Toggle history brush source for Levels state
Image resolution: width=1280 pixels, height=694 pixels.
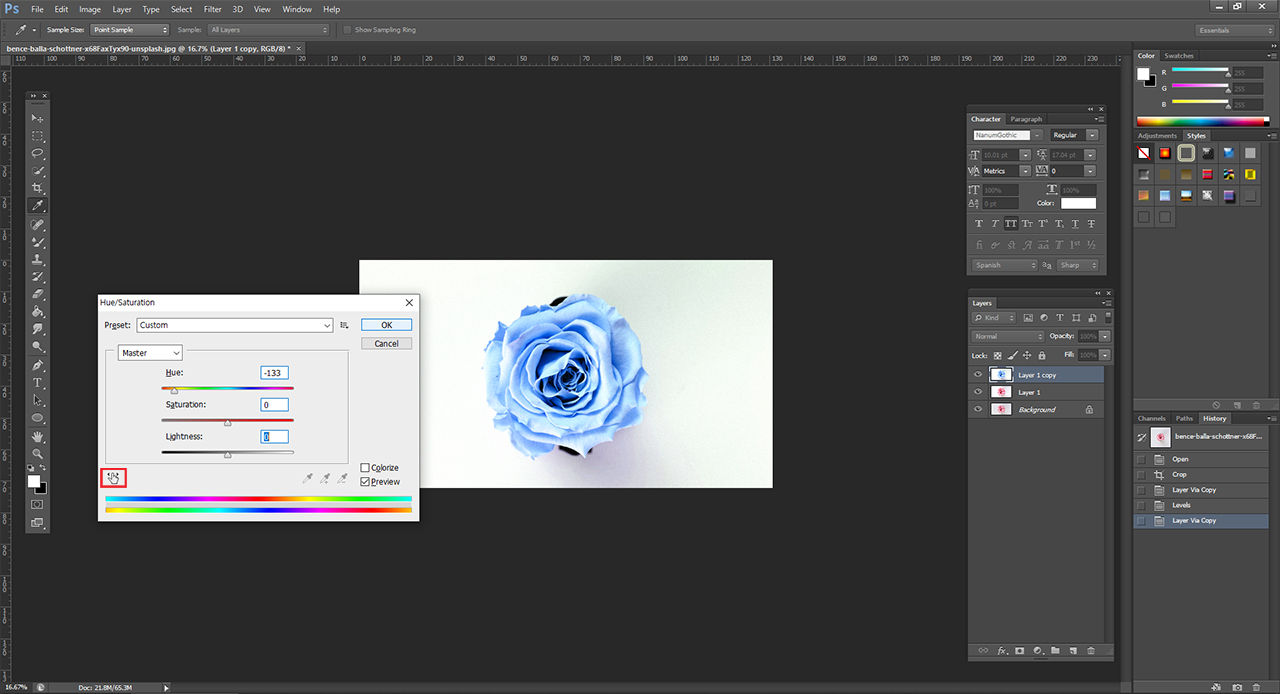point(1143,505)
